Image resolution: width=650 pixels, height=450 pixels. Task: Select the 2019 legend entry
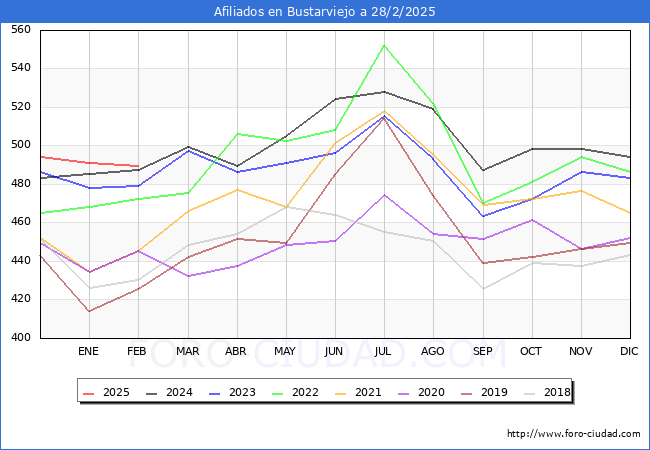(x=484, y=392)
